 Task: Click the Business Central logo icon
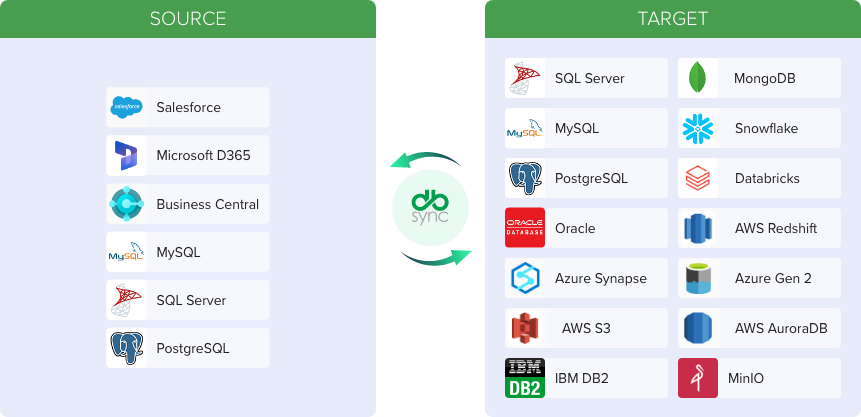(126, 204)
